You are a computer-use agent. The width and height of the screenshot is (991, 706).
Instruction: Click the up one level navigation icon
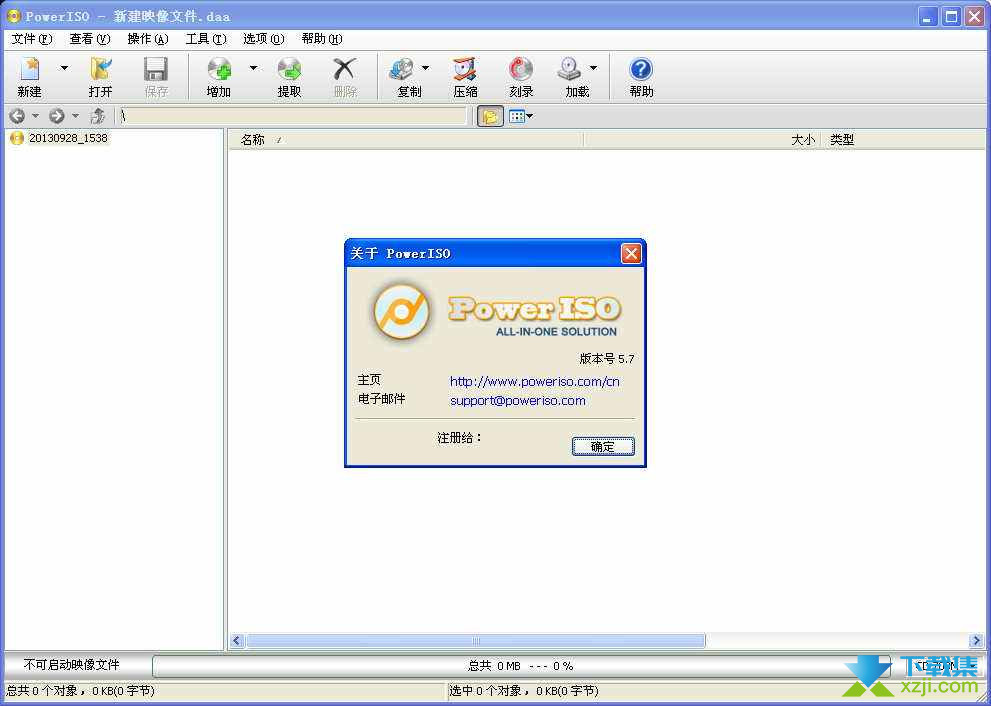(x=97, y=116)
